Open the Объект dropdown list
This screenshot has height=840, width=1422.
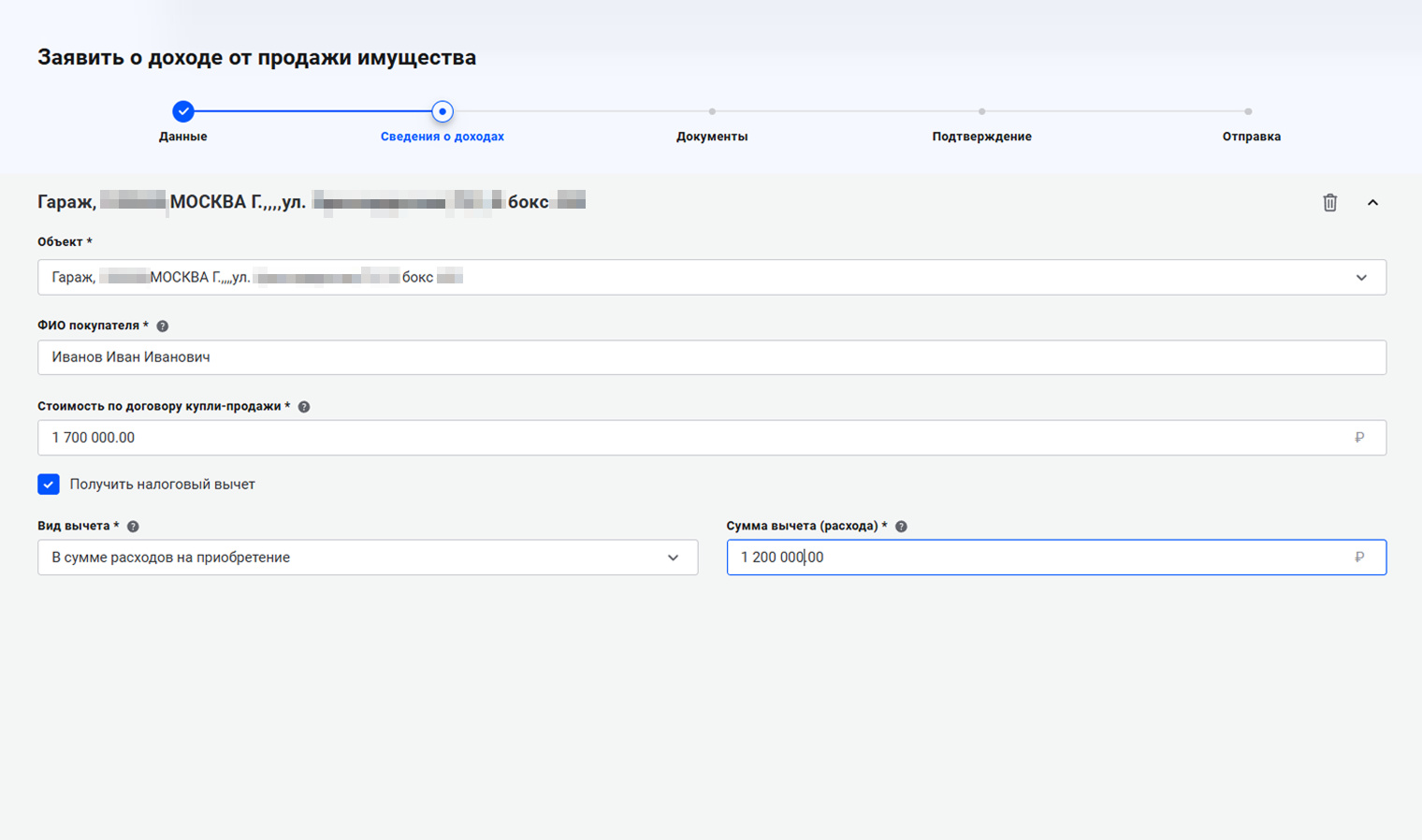[1361, 278]
